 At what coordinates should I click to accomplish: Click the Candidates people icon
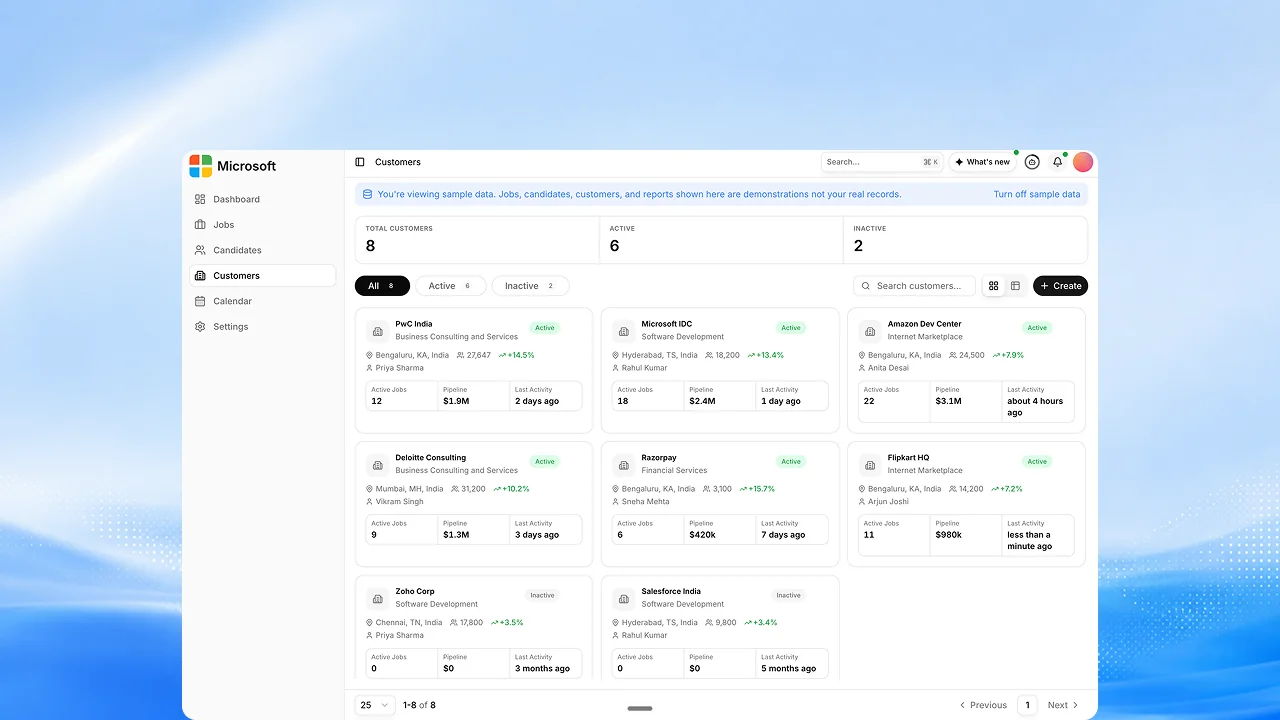[200, 250]
